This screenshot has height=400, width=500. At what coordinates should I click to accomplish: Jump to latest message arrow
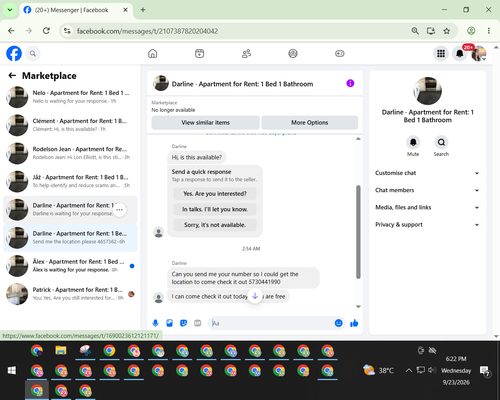pyautogui.click(x=255, y=296)
